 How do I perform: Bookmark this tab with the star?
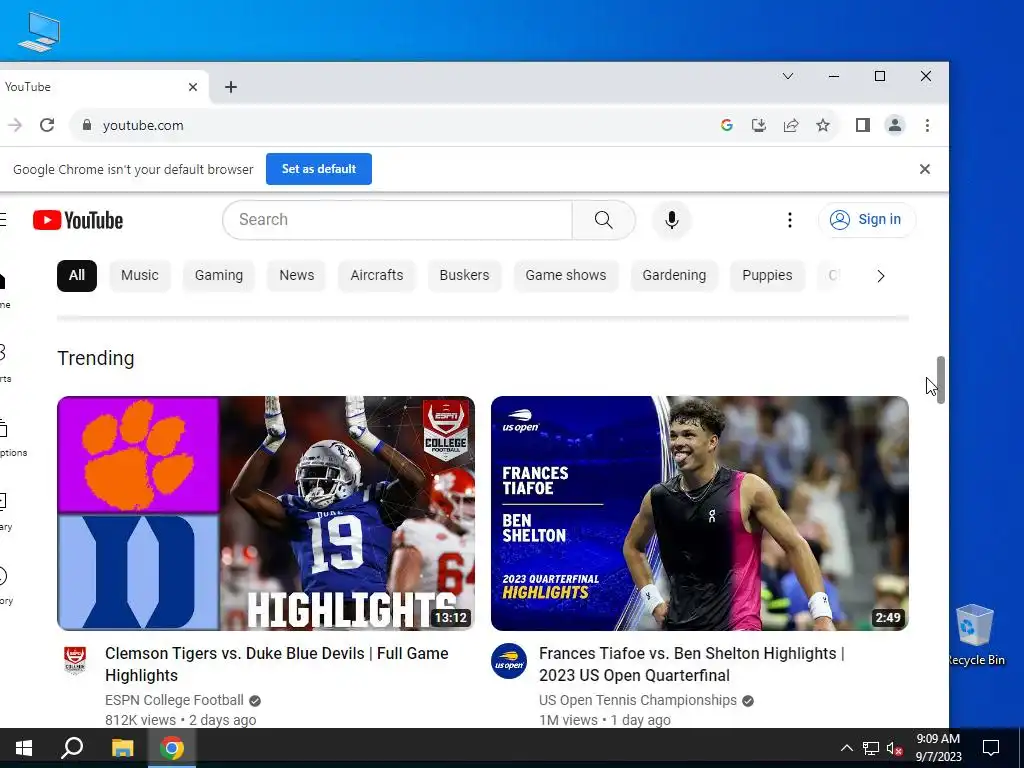823,125
